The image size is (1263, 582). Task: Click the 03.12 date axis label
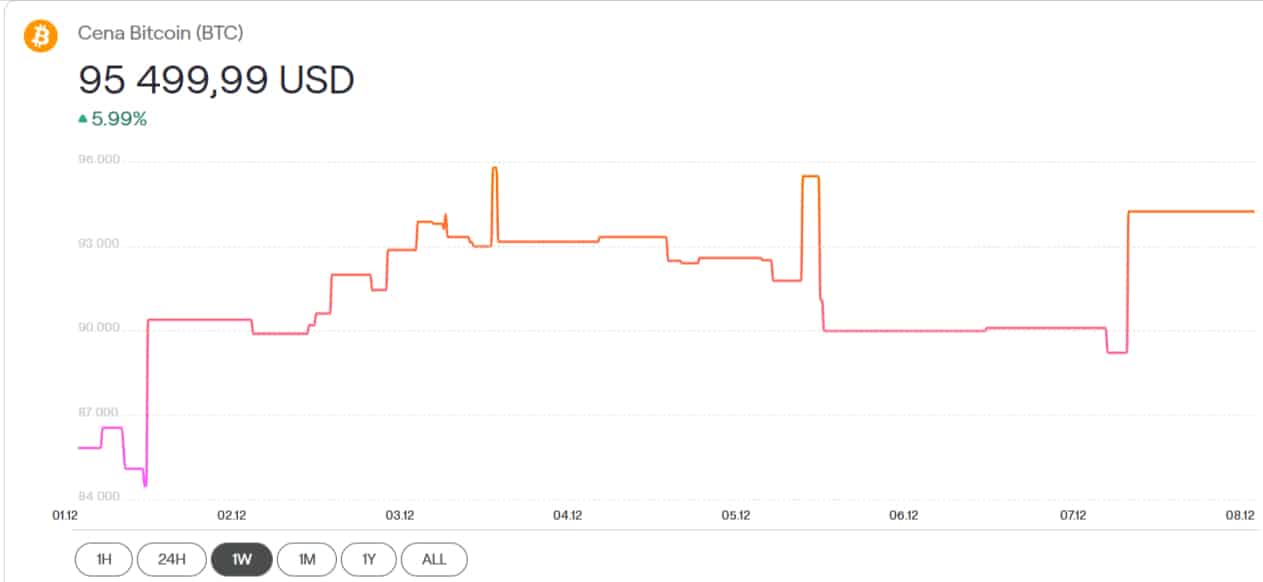399,515
